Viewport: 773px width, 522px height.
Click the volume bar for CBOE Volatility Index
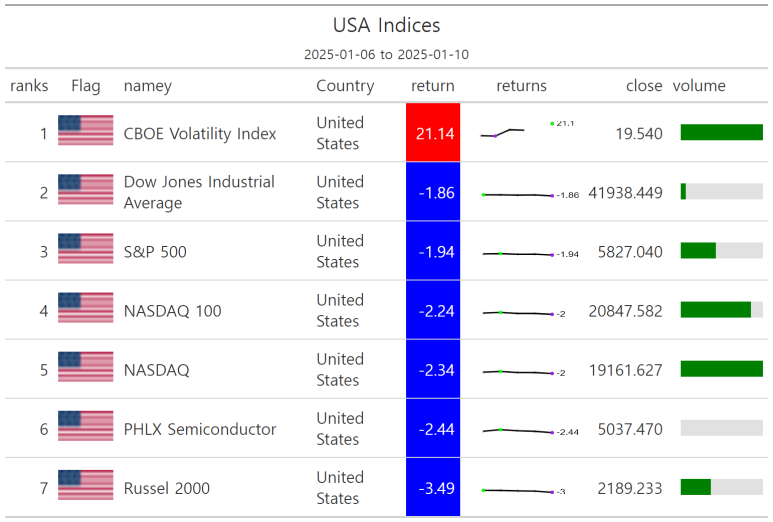[722, 132]
